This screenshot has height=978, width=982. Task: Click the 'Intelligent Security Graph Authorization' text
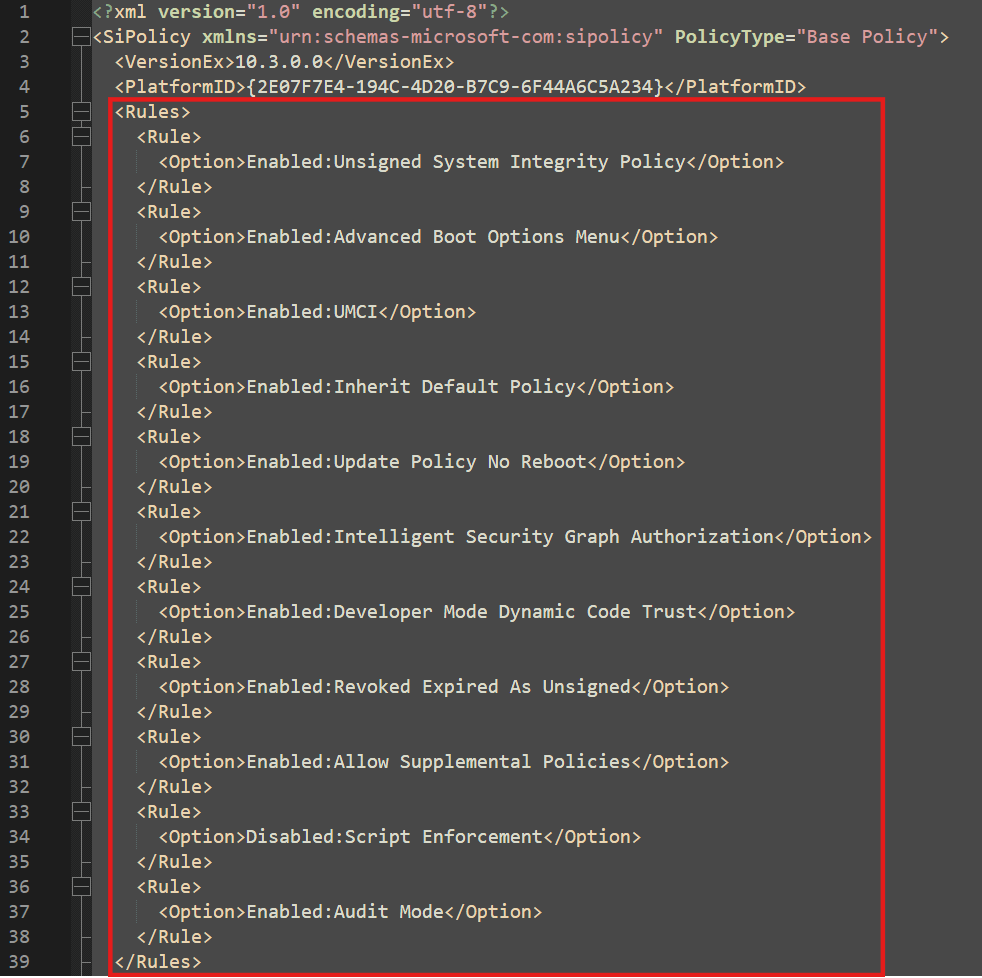coord(553,537)
